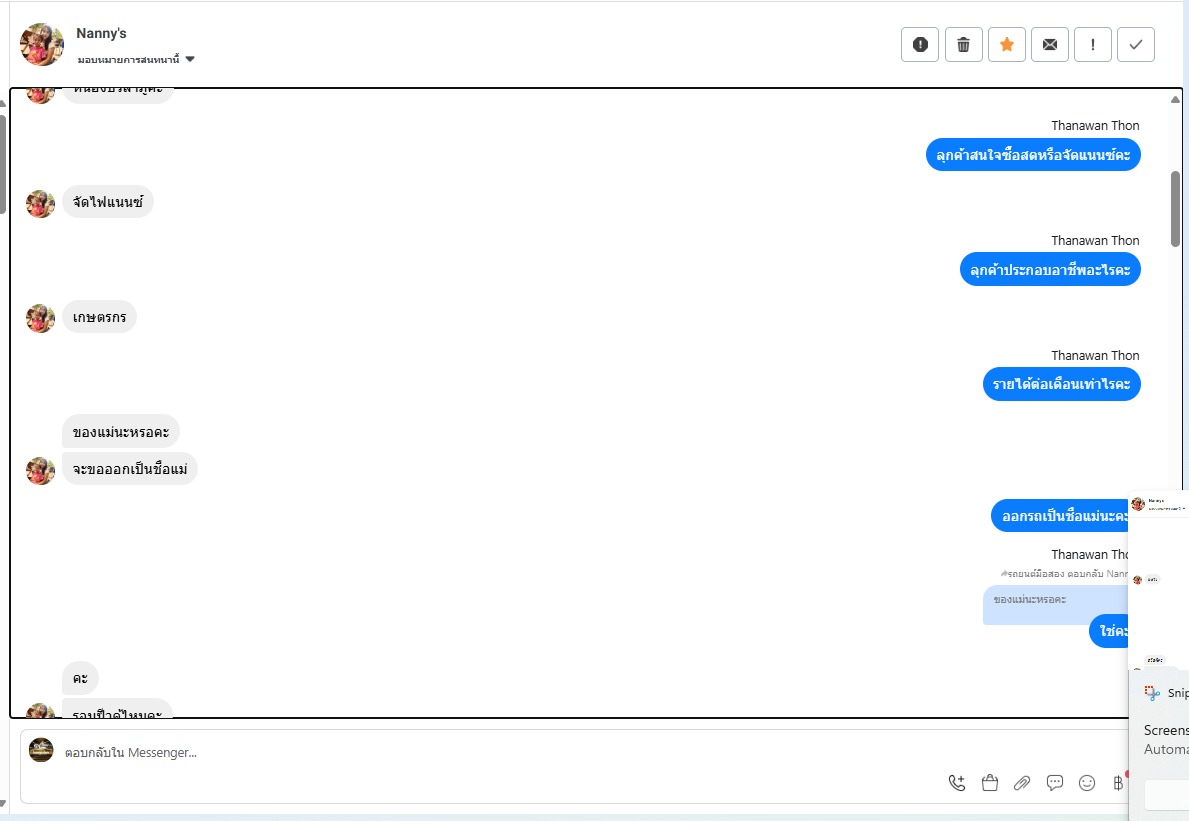Click the Baht payment icon
This screenshot has height=821, width=1189.
click(x=1118, y=783)
